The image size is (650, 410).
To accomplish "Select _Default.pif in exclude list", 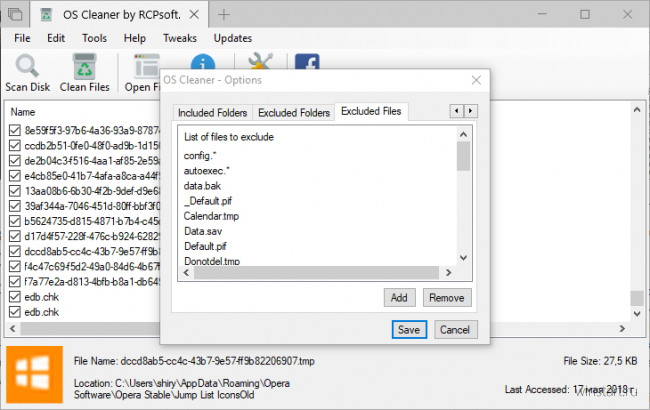I will click(x=208, y=201).
